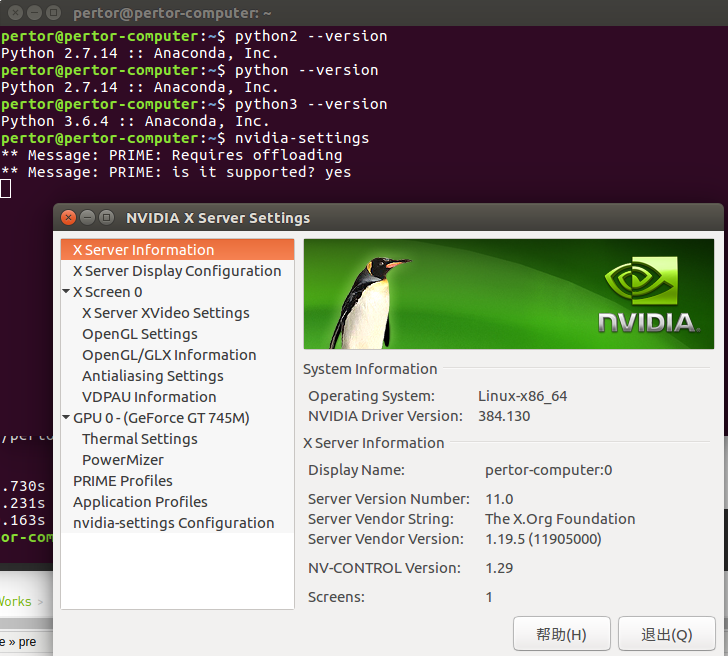Viewport: 728px width, 656px height.
Task: Open Application Profiles page
Action: [x=140, y=502]
